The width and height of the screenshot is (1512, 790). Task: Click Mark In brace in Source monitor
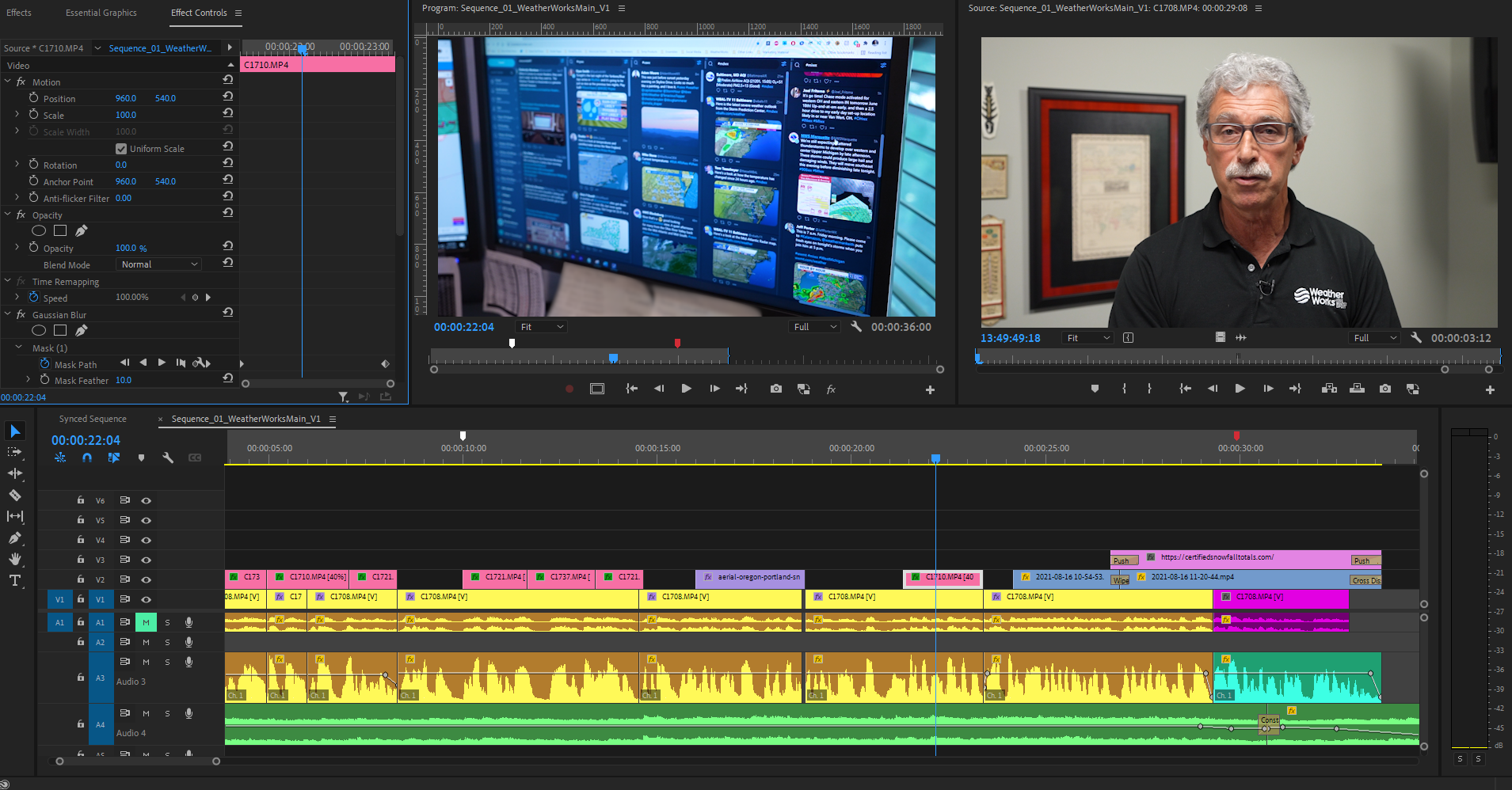(x=1124, y=389)
